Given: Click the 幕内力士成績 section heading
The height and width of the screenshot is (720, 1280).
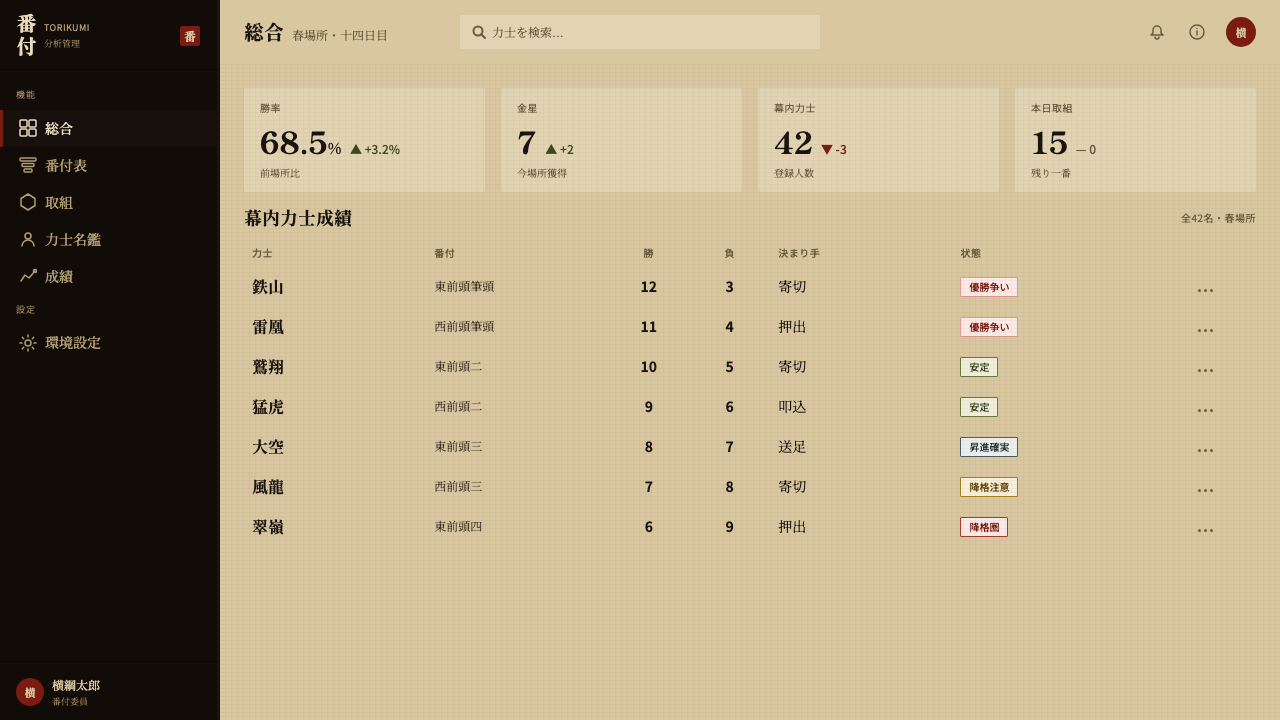Looking at the screenshot, I should (x=298, y=218).
